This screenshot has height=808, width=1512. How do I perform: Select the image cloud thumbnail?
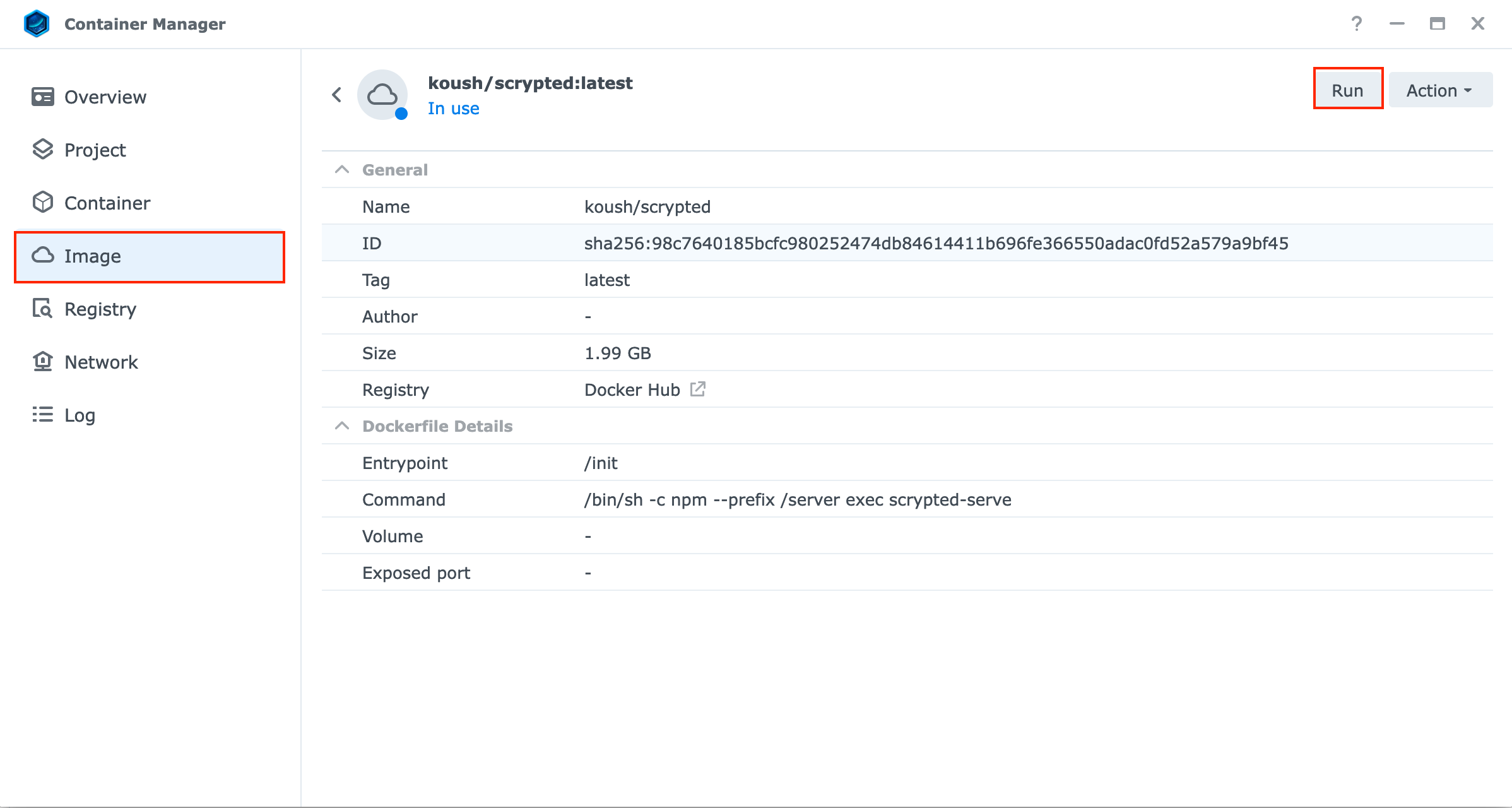(x=382, y=94)
